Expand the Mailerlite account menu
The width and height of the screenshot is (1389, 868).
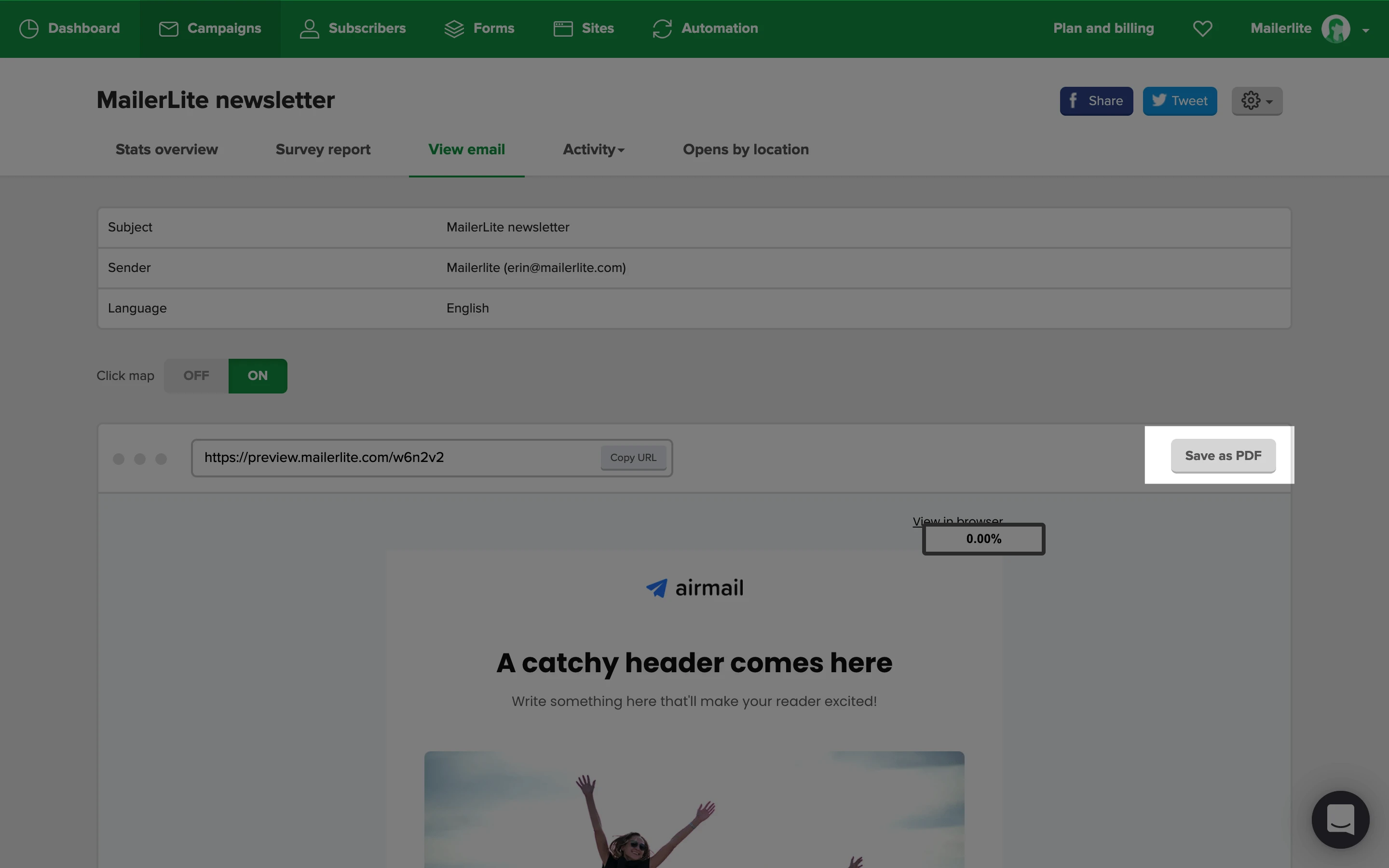(x=1365, y=30)
